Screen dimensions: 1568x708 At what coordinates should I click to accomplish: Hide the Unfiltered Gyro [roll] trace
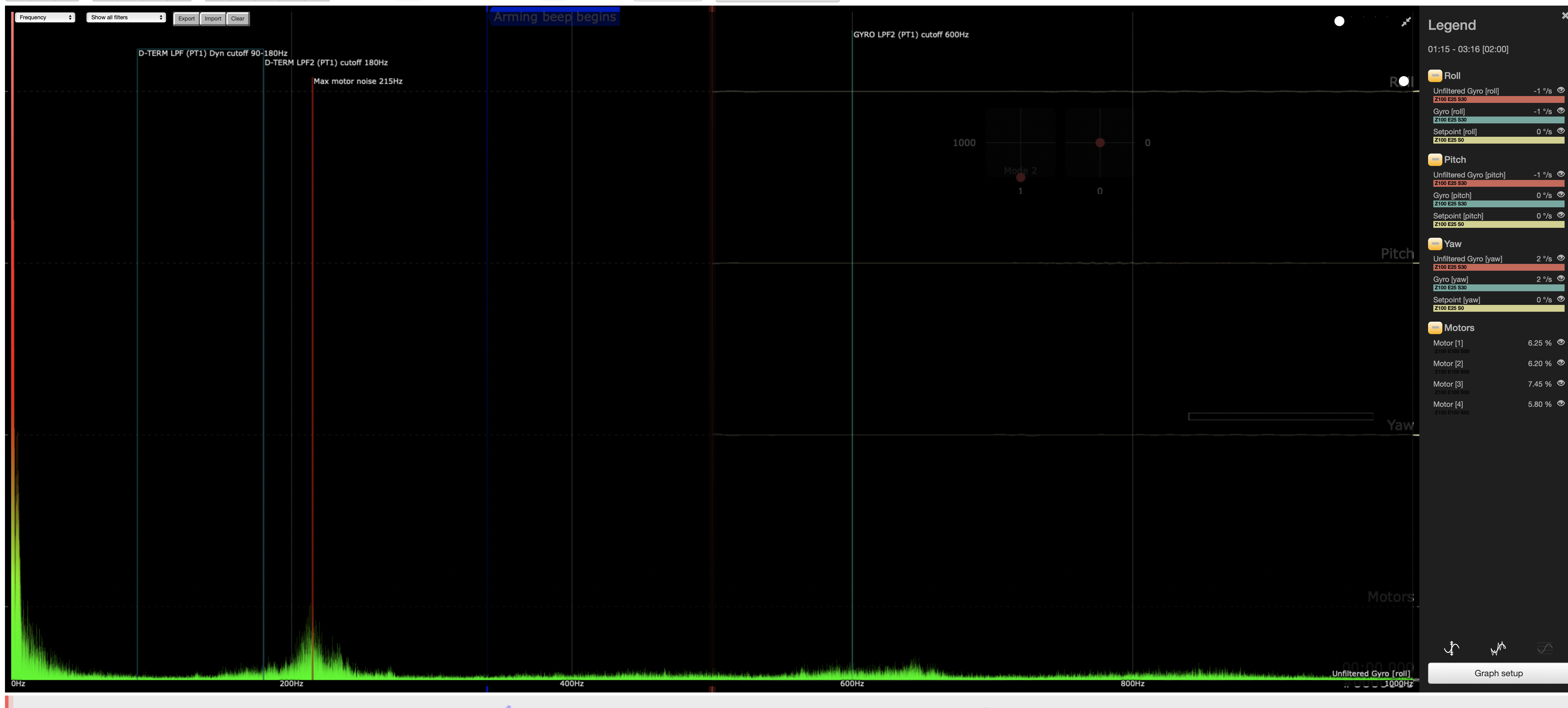tap(1561, 90)
